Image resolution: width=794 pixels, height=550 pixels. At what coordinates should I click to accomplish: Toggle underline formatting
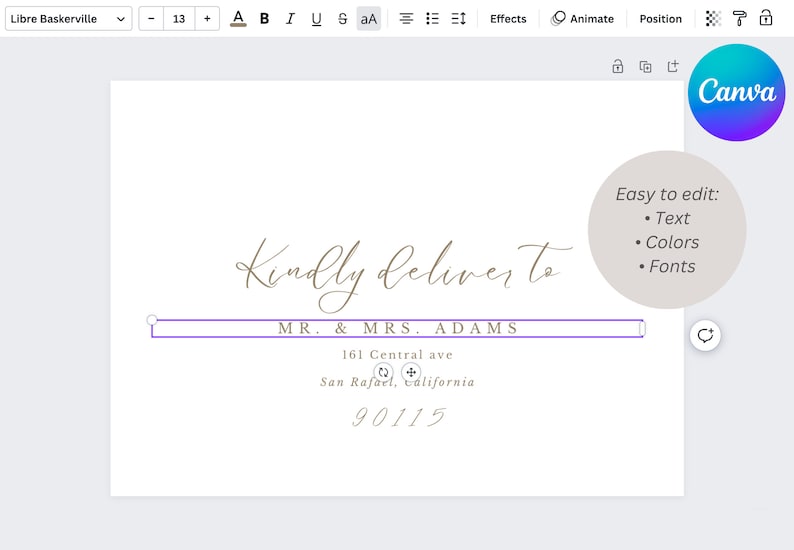[x=316, y=19]
